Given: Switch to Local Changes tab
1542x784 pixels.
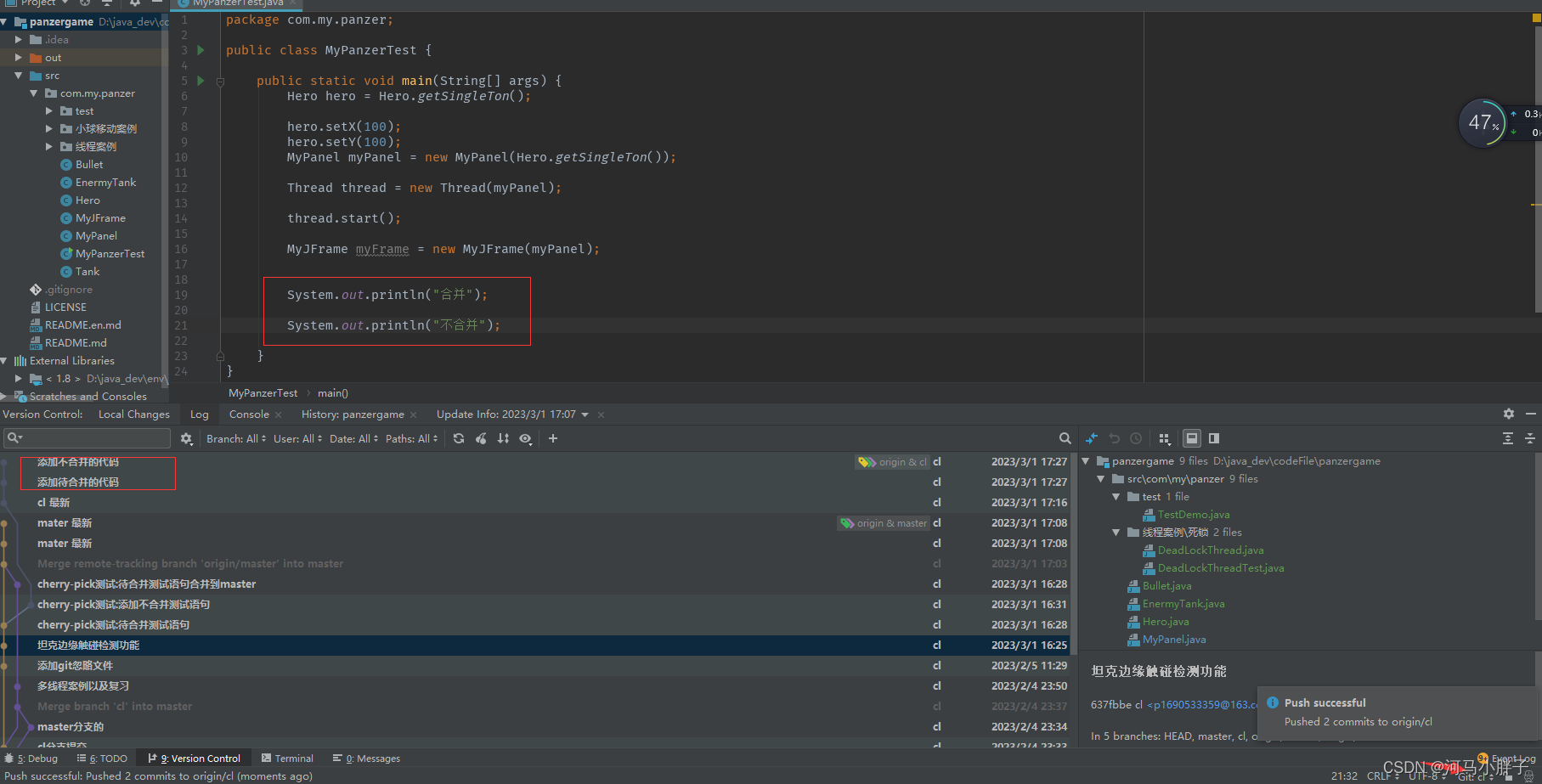Looking at the screenshot, I should (x=134, y=415).
